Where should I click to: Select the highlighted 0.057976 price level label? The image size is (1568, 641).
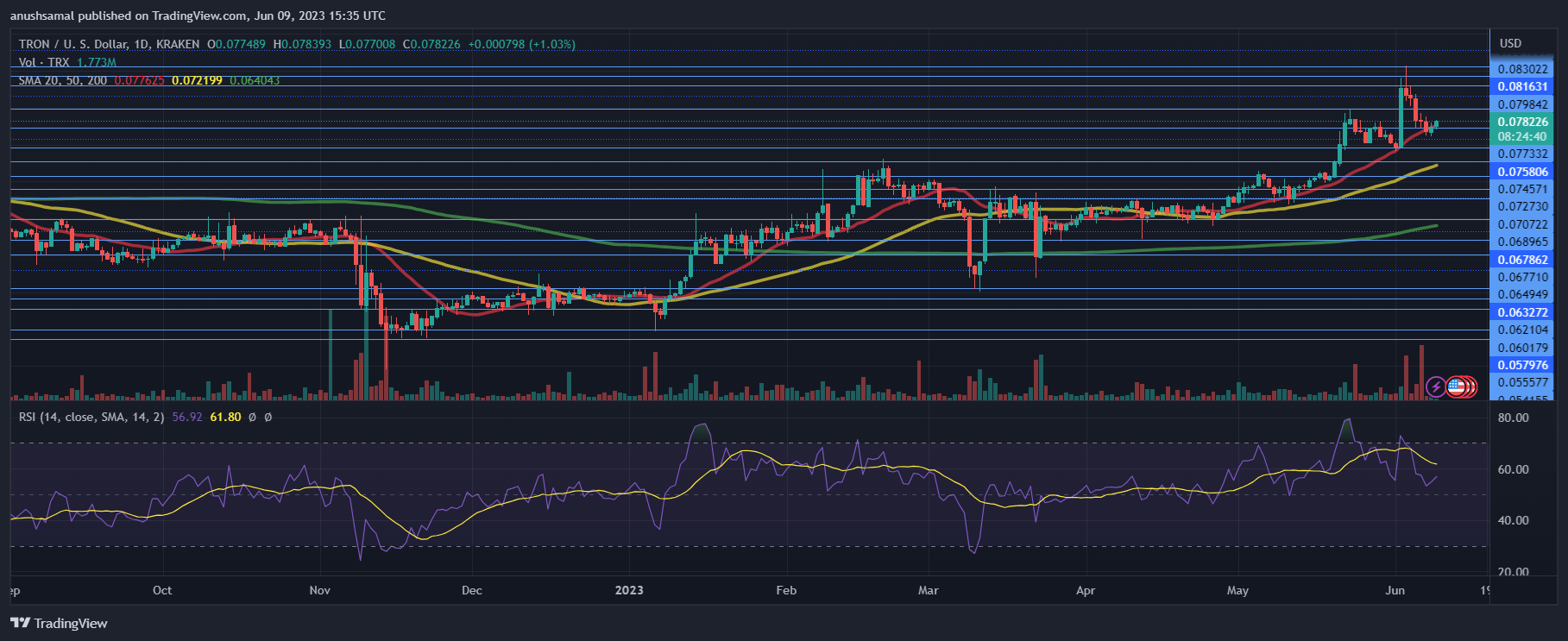point(1522,365)
